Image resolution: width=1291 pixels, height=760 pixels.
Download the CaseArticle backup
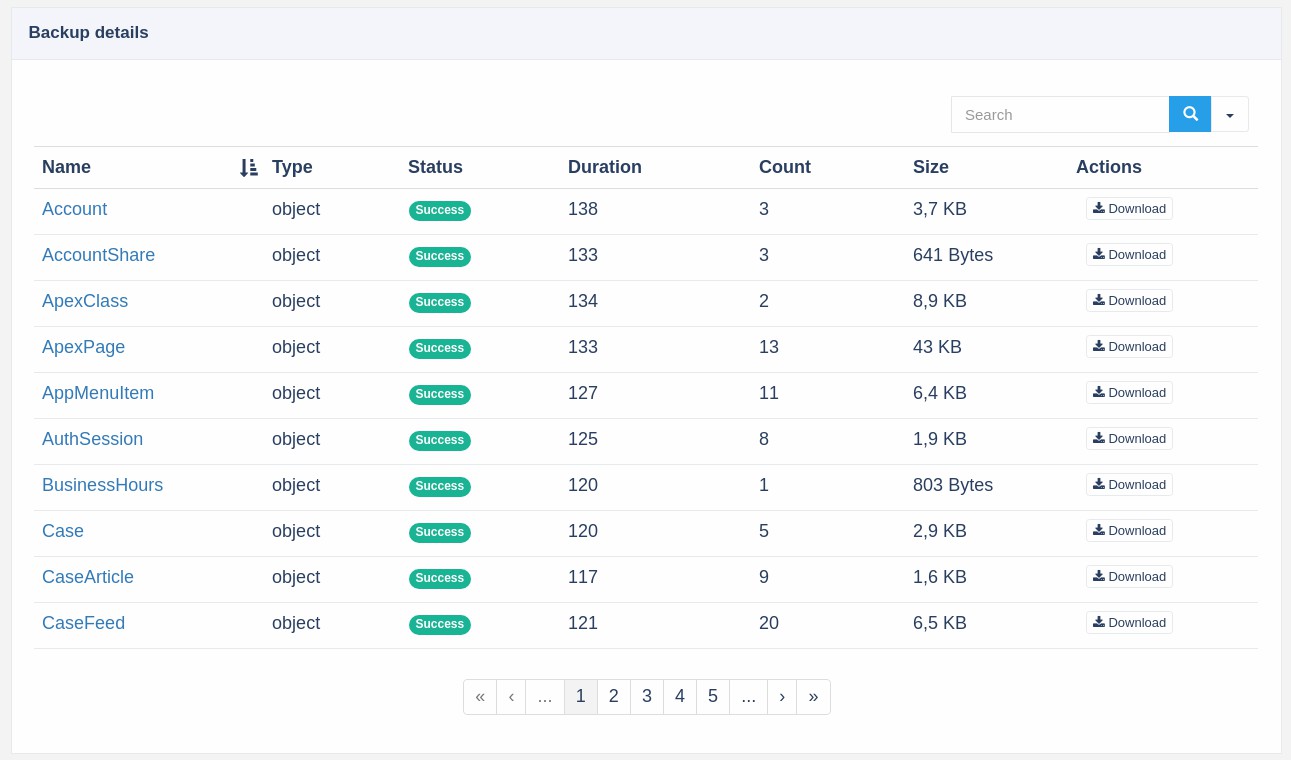(x=1129, y=576)
